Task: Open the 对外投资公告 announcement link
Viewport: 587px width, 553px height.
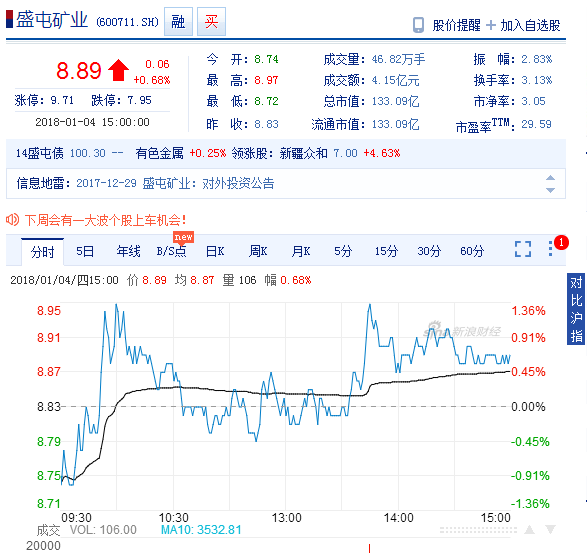Action: [238, 183]
